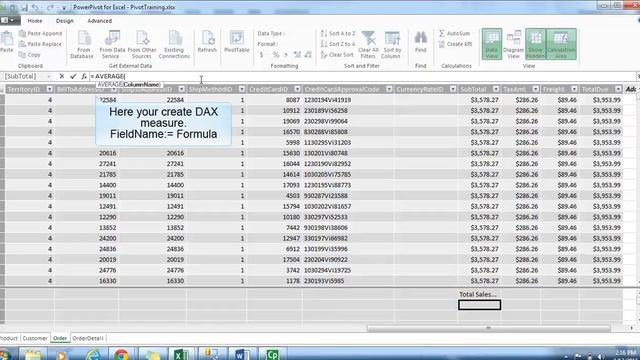Import From Data Service

click(x=112, y=44)
